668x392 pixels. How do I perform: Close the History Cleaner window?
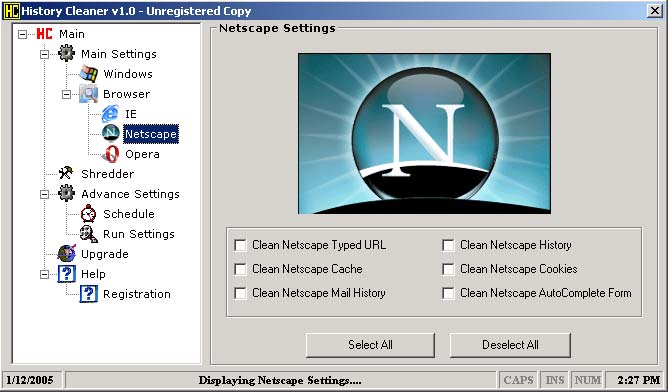pos(655,11)
